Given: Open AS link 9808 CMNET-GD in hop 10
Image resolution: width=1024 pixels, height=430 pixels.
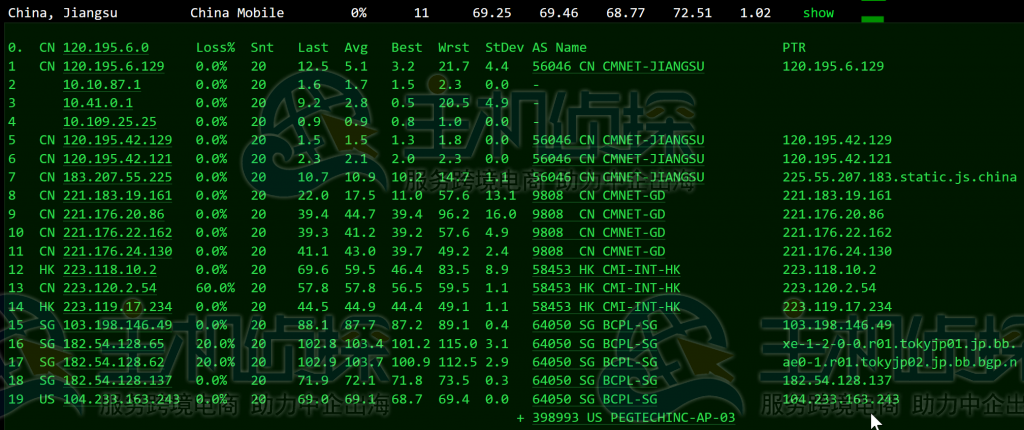Looking at the screenshot, I should point(599,233).
